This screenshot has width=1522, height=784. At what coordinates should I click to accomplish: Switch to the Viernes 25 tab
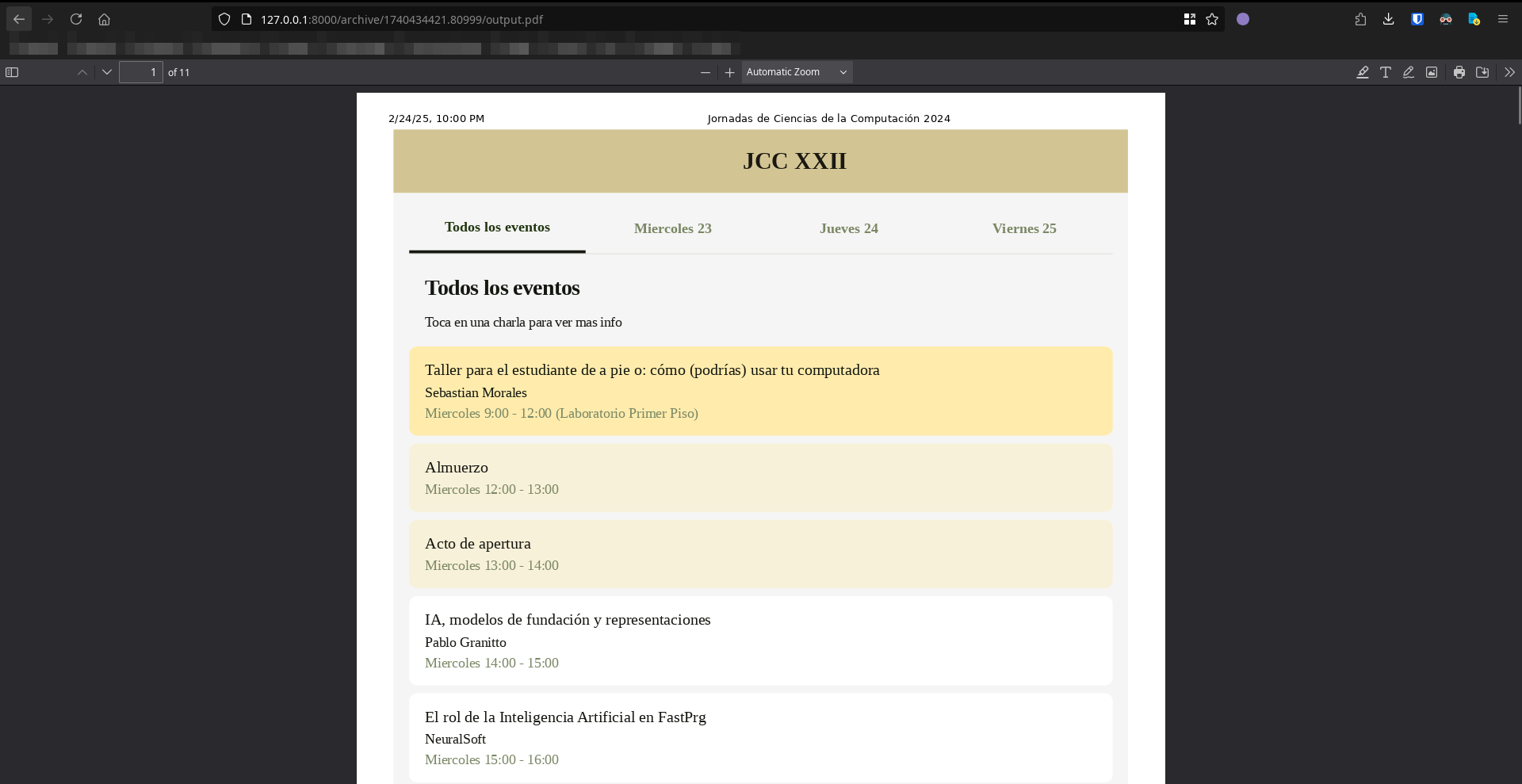[1024, 228]
